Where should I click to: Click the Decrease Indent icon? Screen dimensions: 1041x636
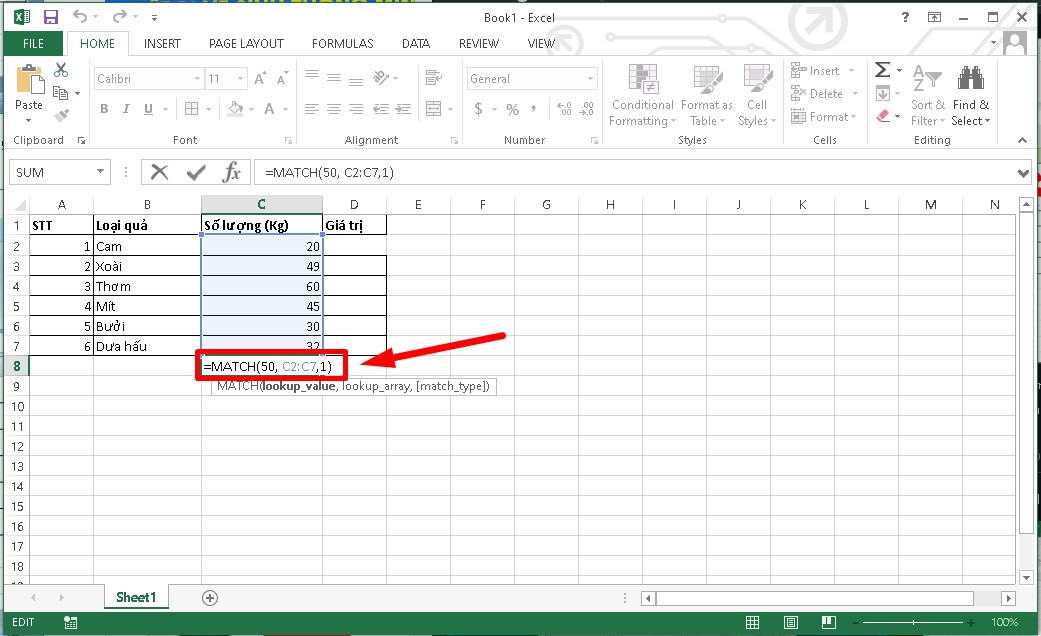coord(381,109)
